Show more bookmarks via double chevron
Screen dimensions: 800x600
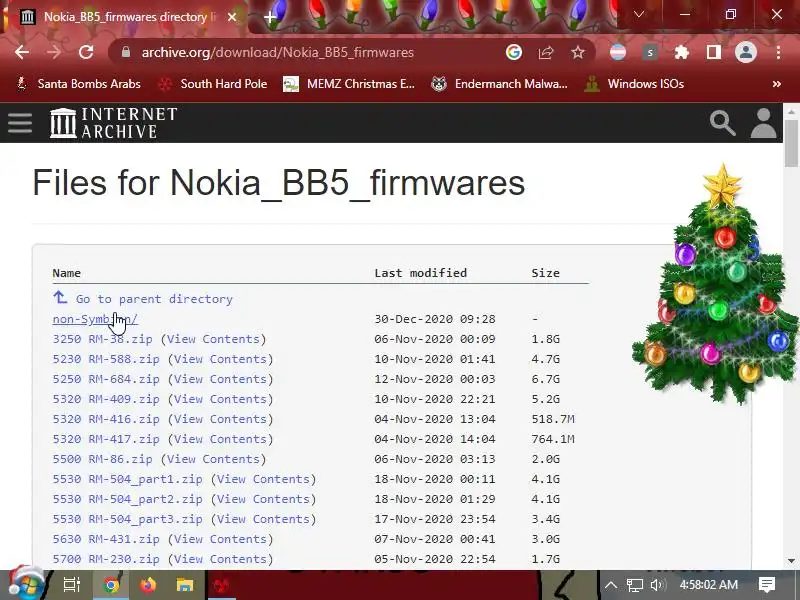click(x=777, y=84)
